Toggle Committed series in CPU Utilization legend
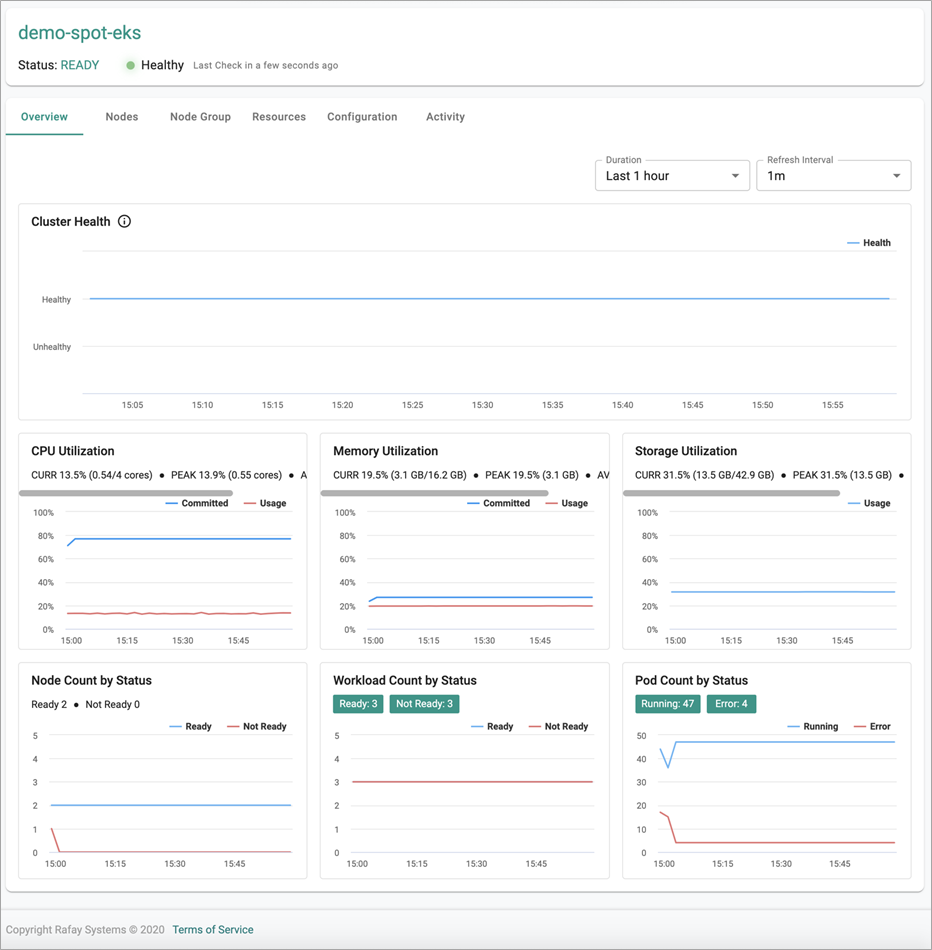The width and height of the screenshot is (932, 950). tap(197, 503)
